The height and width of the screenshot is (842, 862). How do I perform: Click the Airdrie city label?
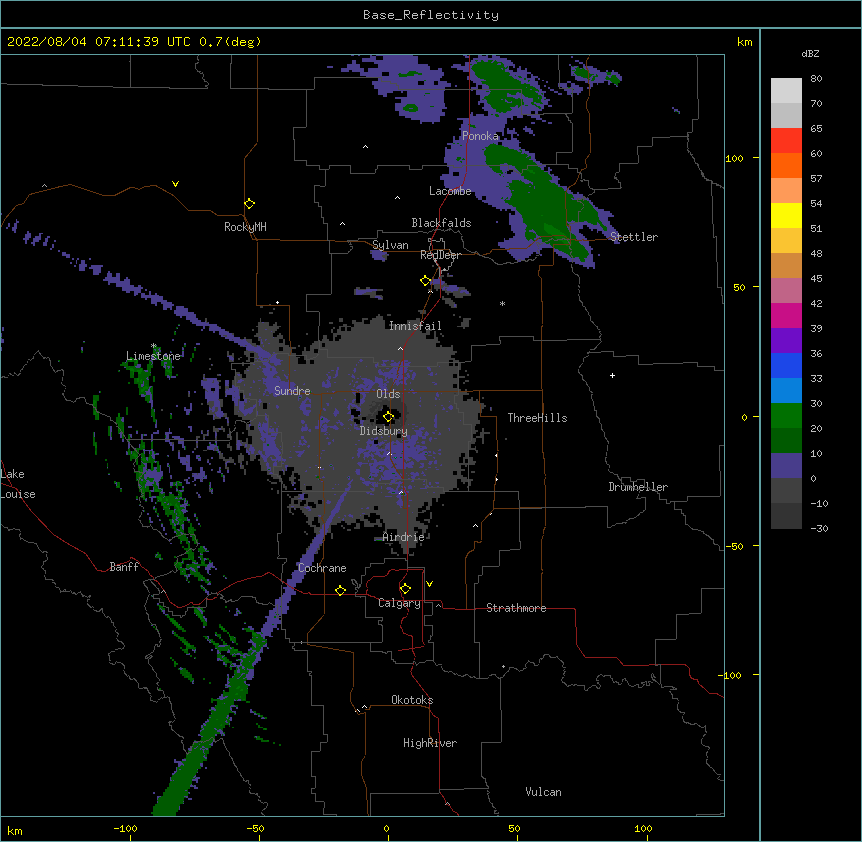tap(404, 537)
